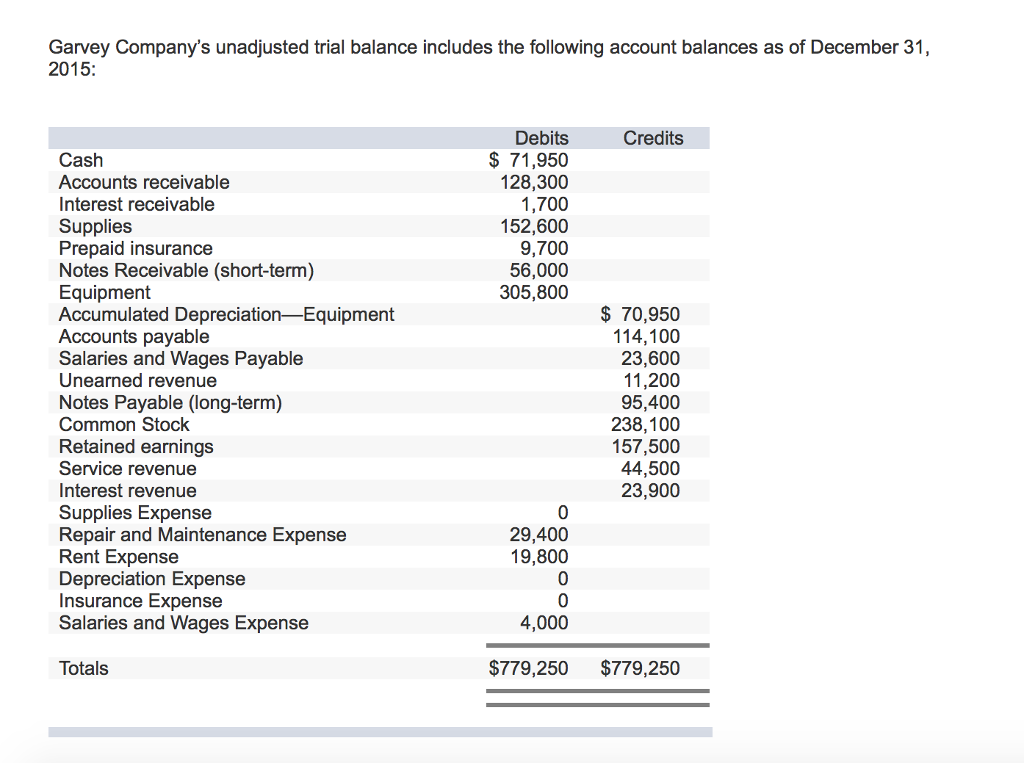Image resolution: width=1024 pixels, height=763 pixels.
Task: Click the 4,000 debit amount
Action: click(x=544, y=623)
